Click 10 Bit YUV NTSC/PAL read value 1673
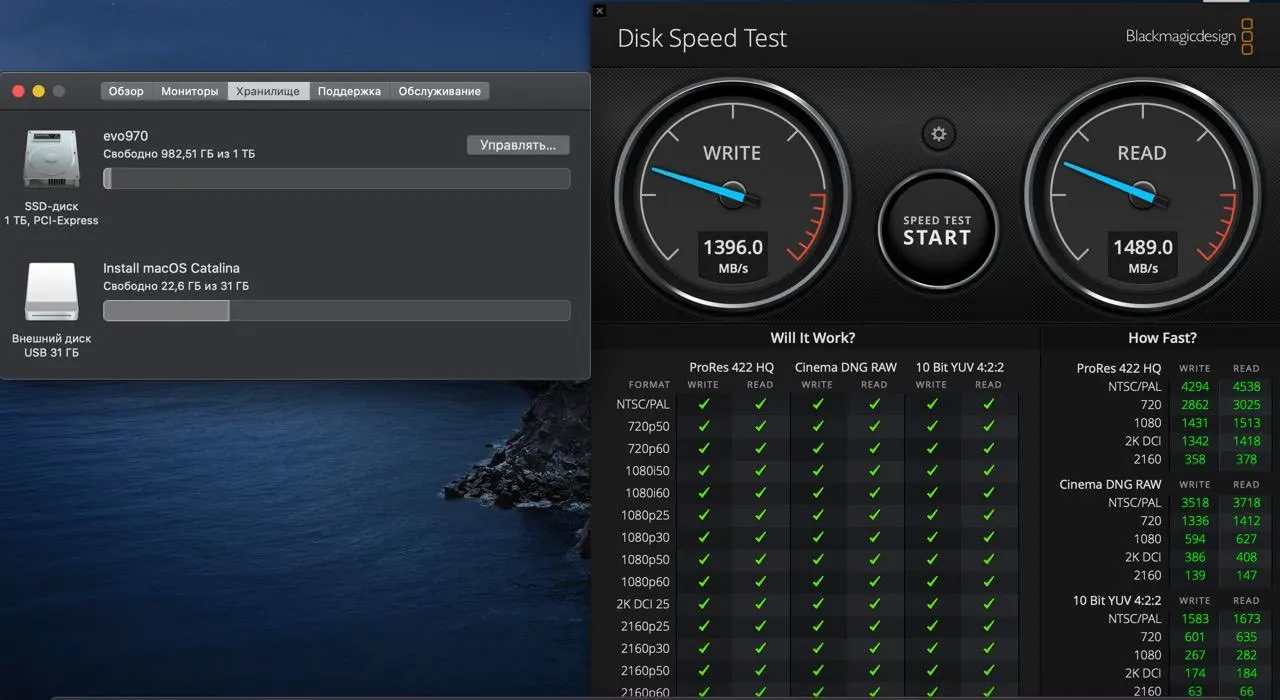The height and width of the screenshot is (700, 1280). (x=1246, y=619)
